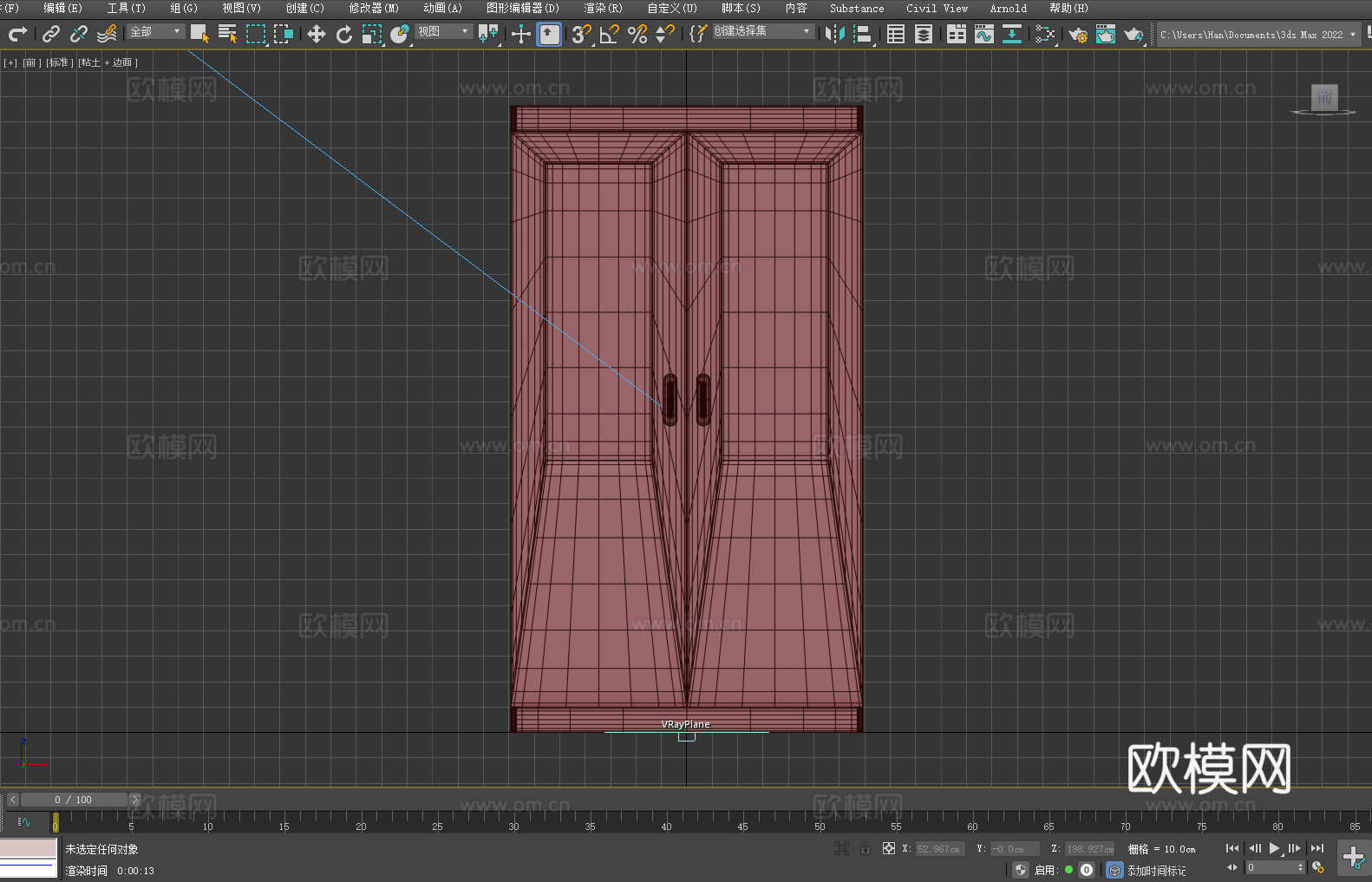Open Render Setup teapot icon

pos(1078,34)
